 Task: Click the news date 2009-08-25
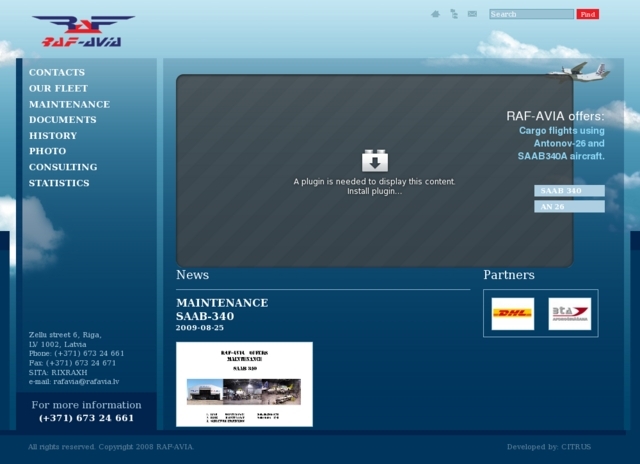click(x=200, y=328)
